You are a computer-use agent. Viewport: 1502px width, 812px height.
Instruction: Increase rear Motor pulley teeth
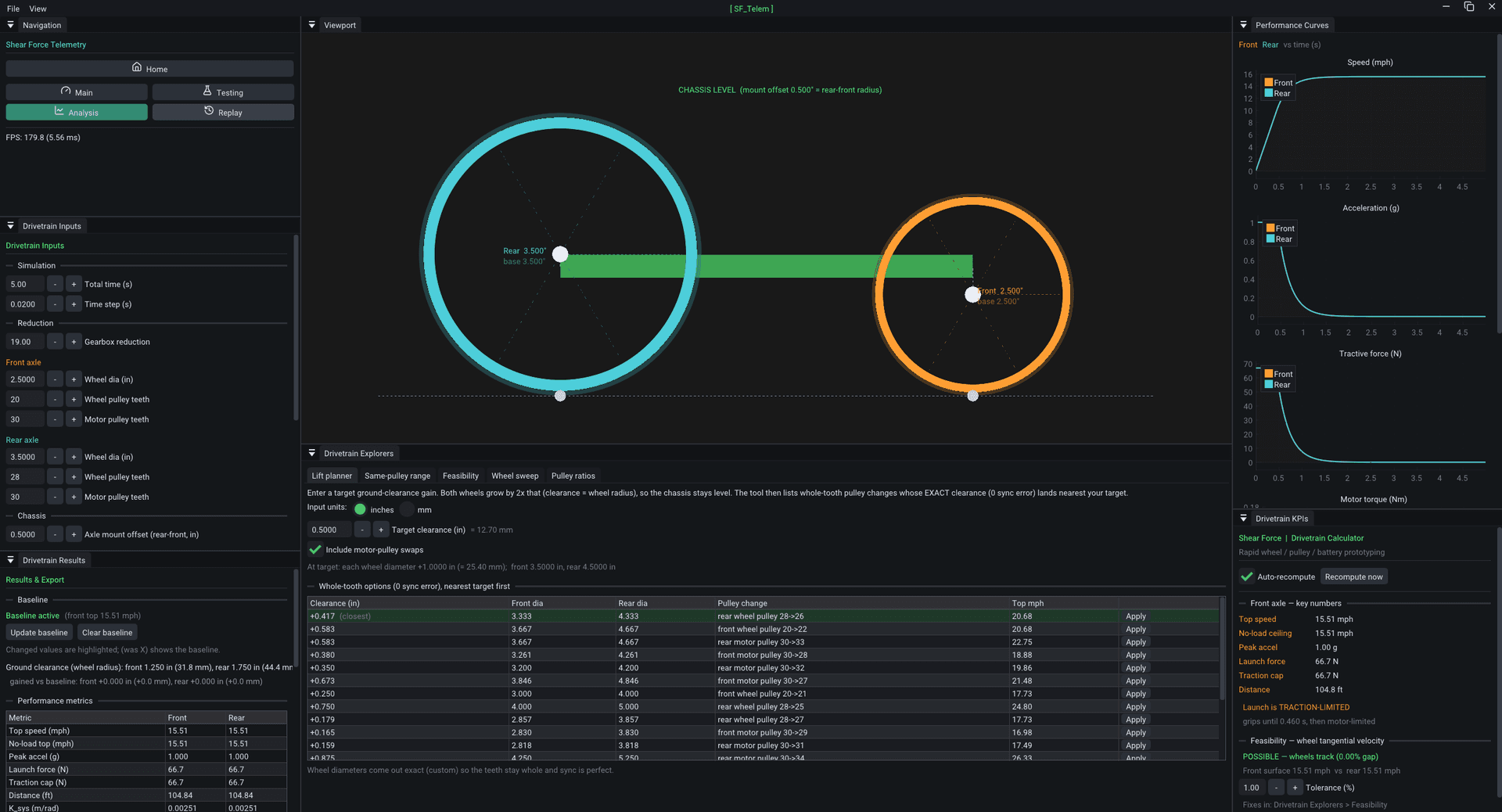(74, 497)
